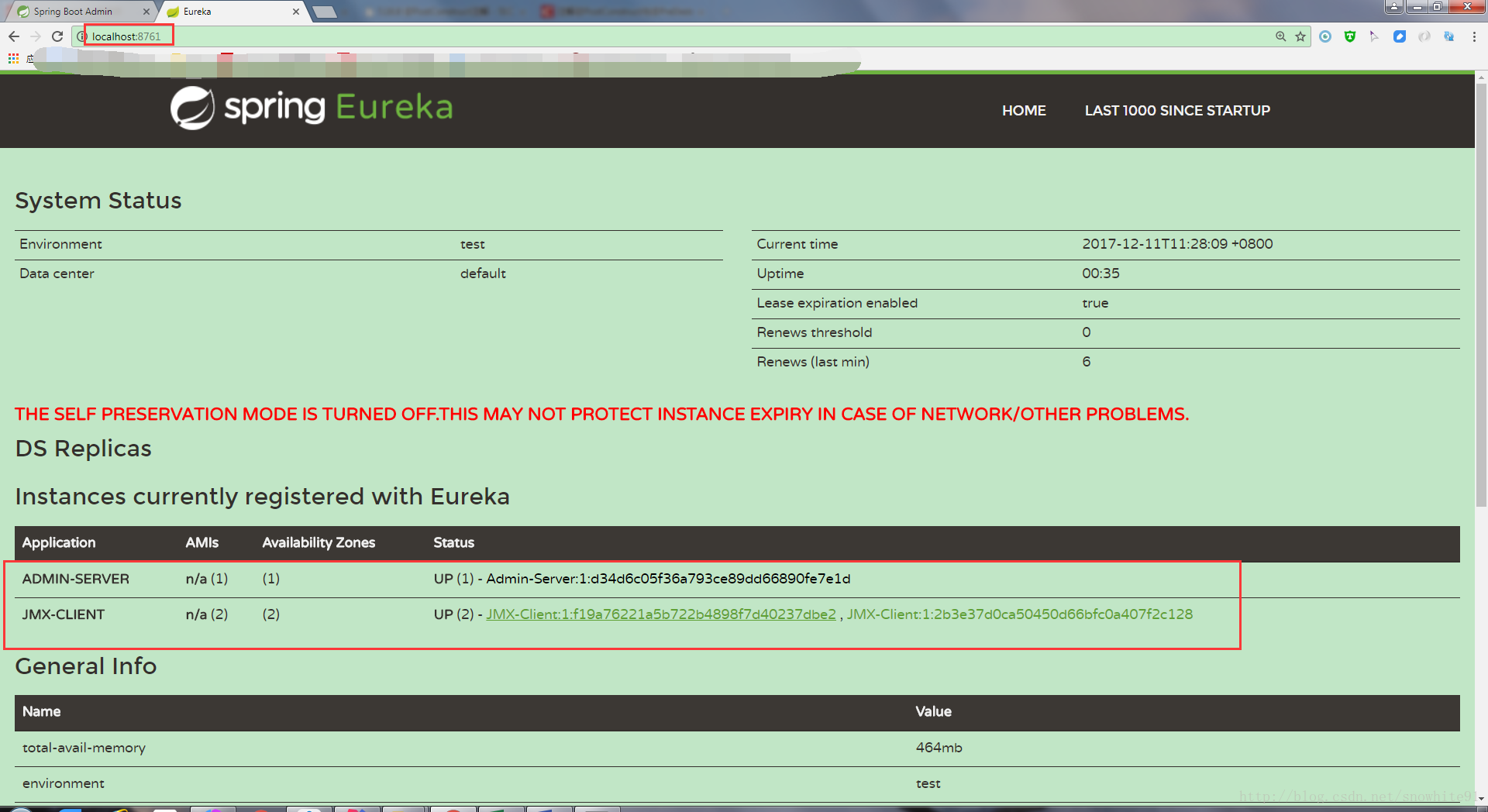Click the Current time value 2017-12-11T11:28:09

(x=1177, y=244)
